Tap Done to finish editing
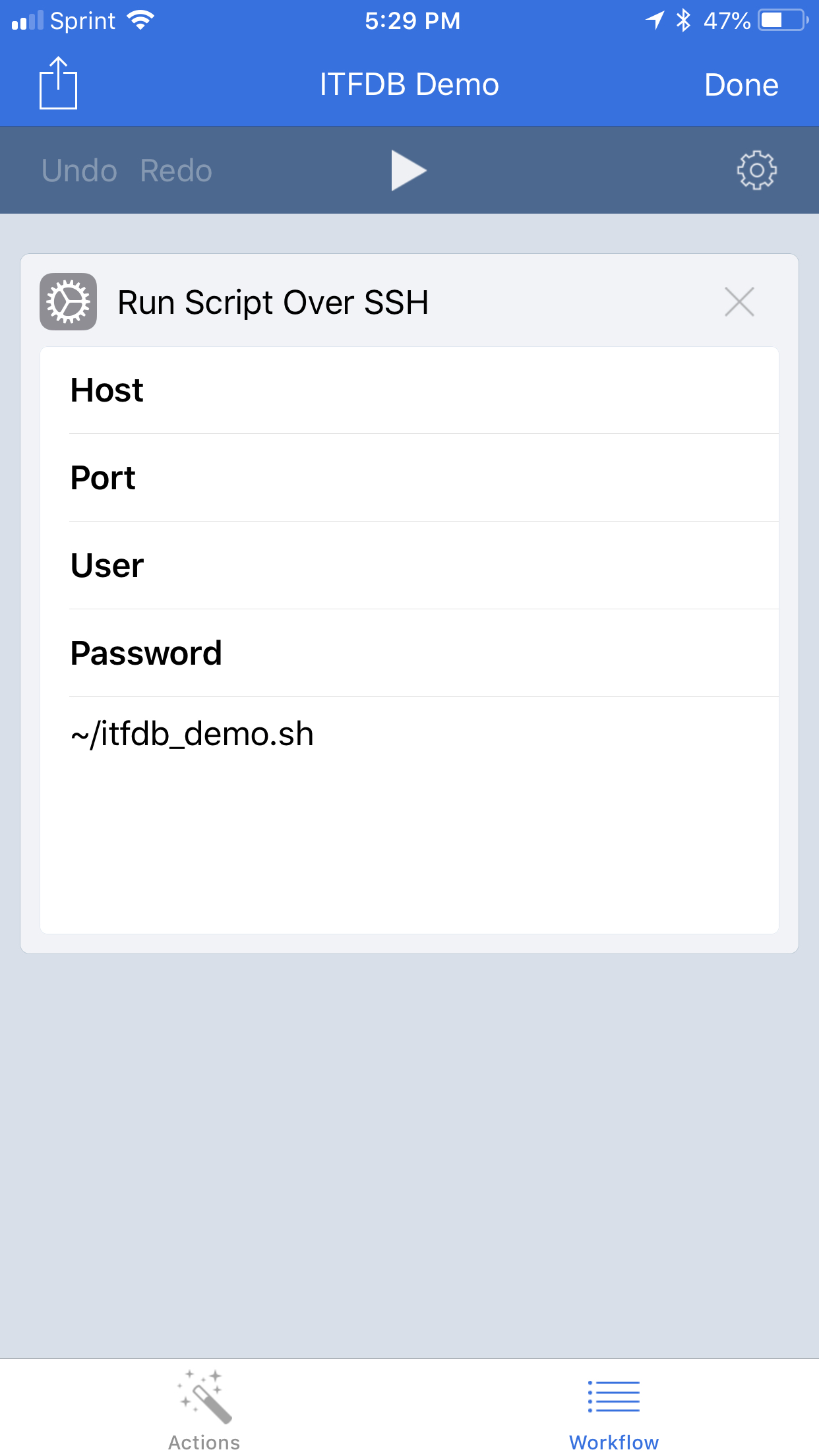Viewport: 819px width, 1456px height. pyautogui.click(x=741, y=84)
